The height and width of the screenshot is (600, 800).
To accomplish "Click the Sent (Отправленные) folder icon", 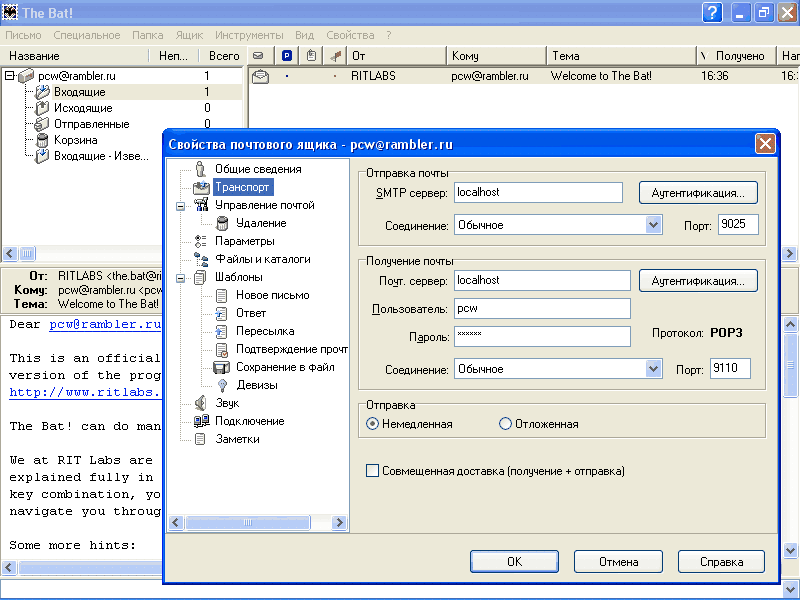I will pyautogui.click(x=41, y=124).
